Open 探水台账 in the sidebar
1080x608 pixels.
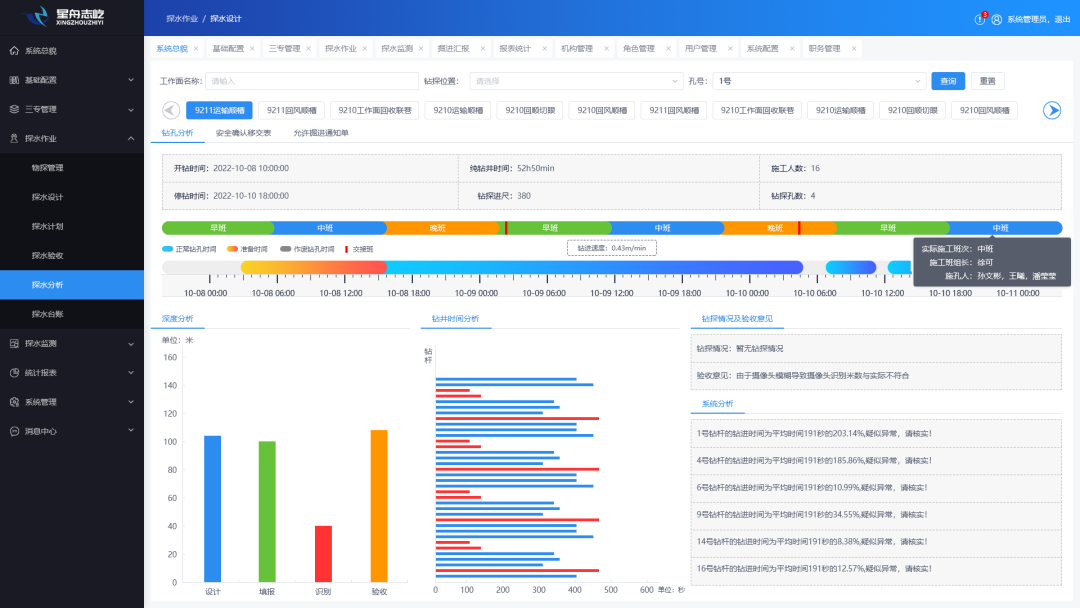pyautogui.click(x=48, y=314)
